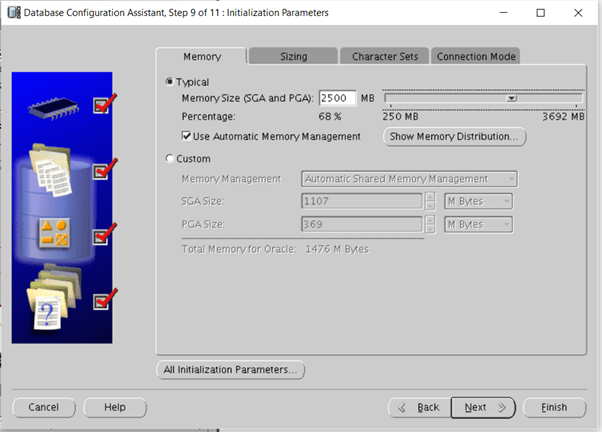Click the memory size slider handle
The image size is (602, 432).
point(511,99)
